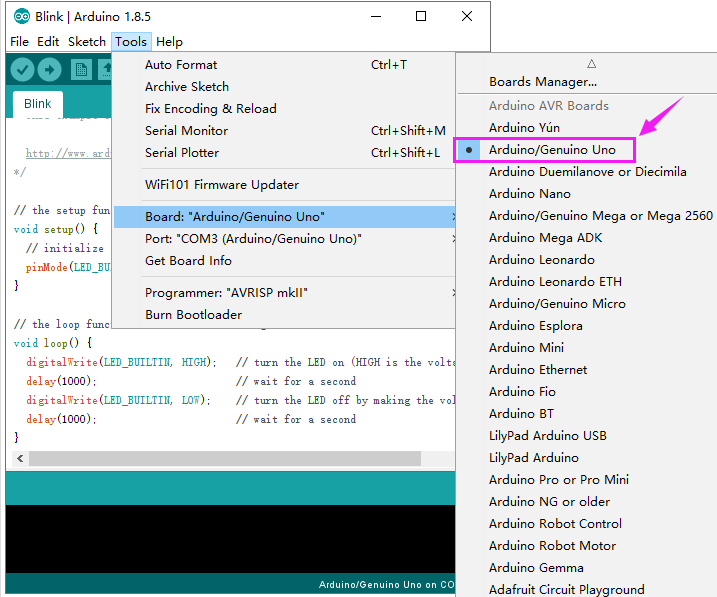
Task: Click the Verify checkmark toolbar icon
Action: tap(22, 70)
